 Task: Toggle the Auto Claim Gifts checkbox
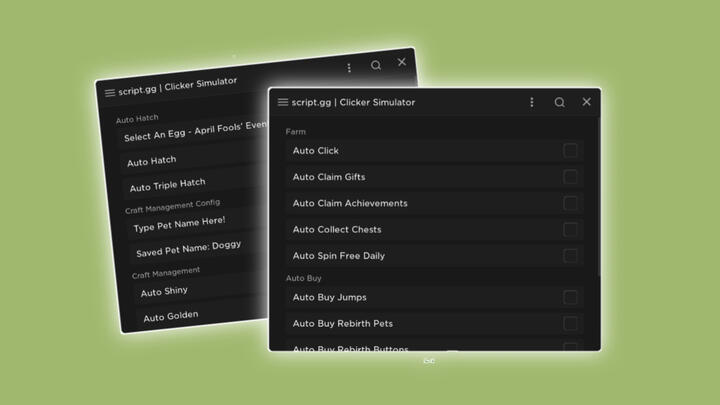pyautogui.click(x=570, y=177)
